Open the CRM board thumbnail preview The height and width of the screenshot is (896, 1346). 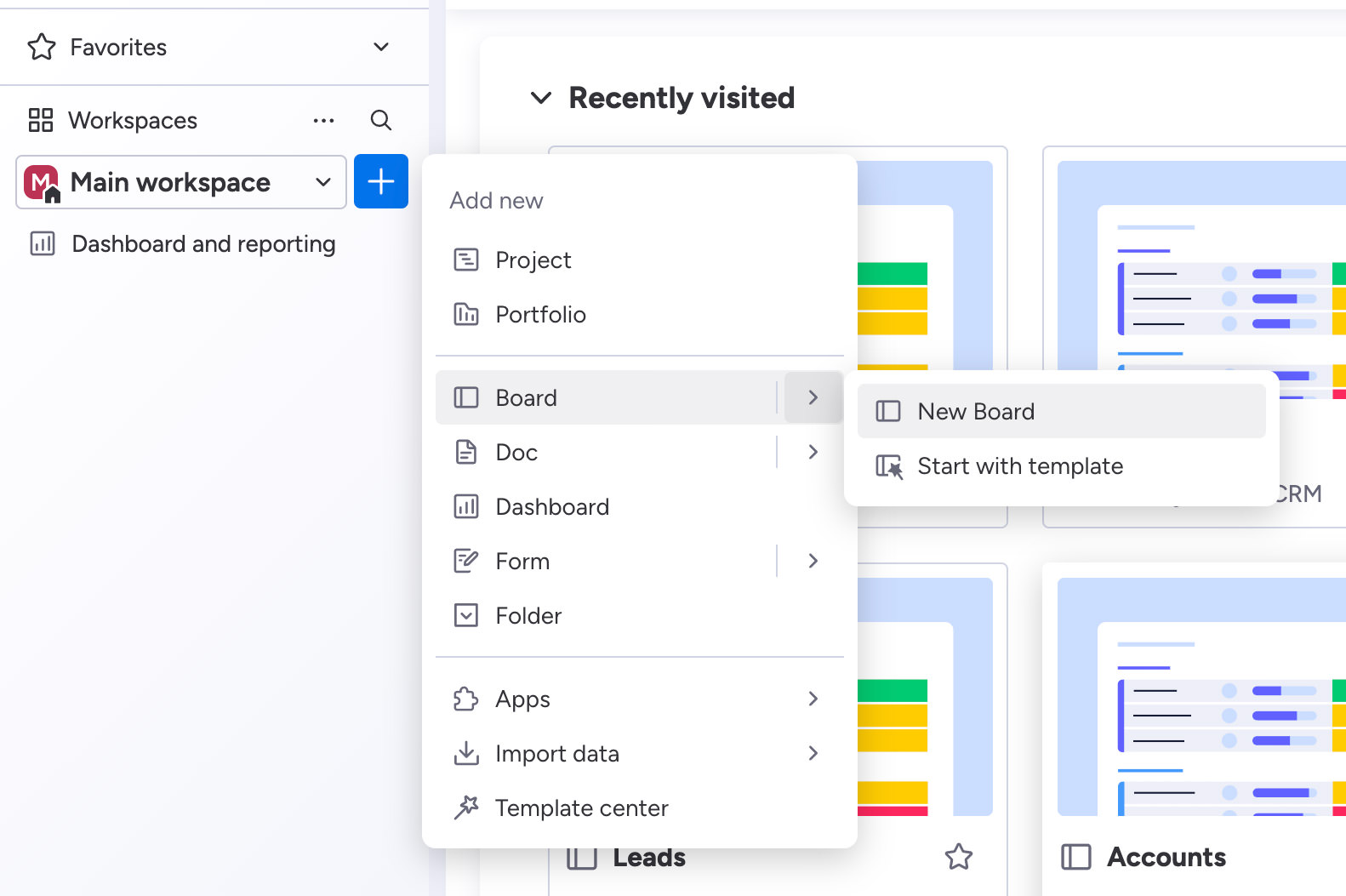tap(1201, 265)
